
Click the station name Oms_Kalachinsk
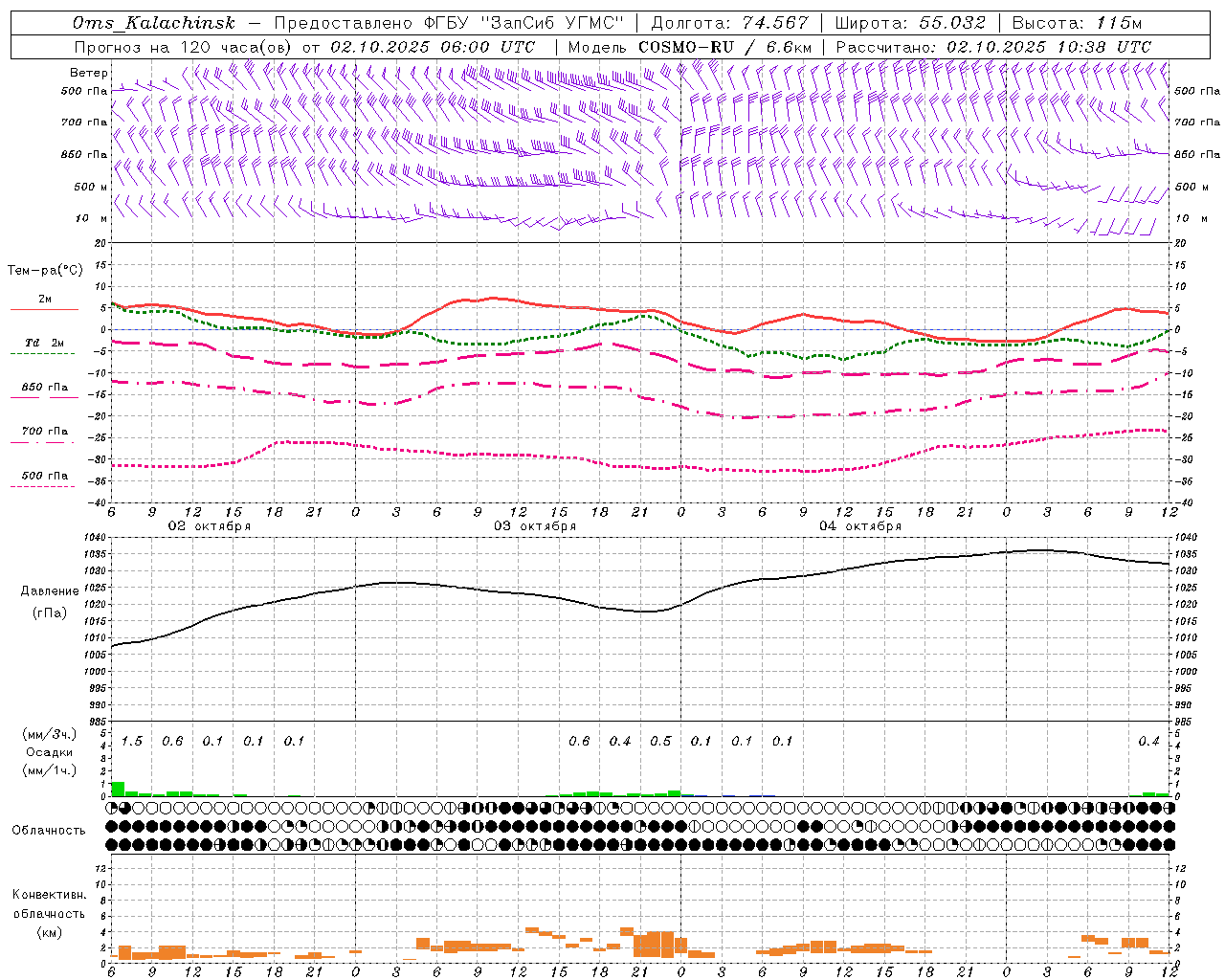tap(154, 23)
